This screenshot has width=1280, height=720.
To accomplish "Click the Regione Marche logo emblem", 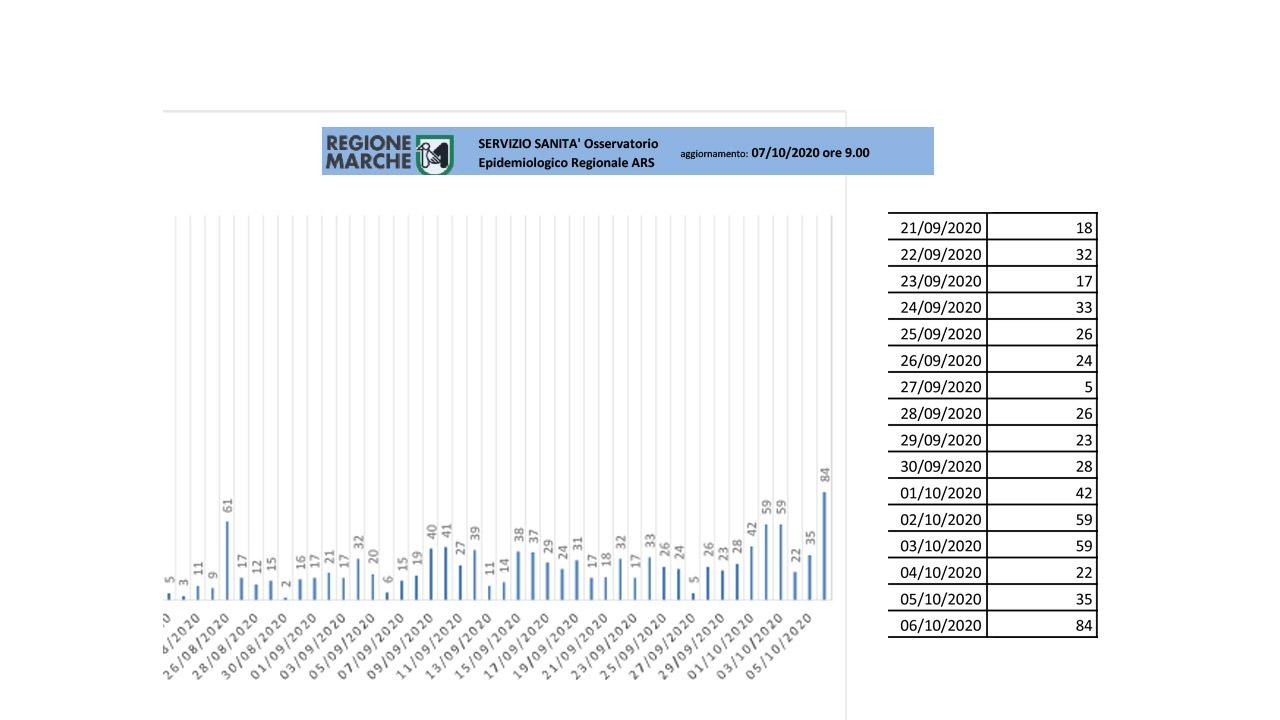I will pyautogui.click(x=434, y=154).
